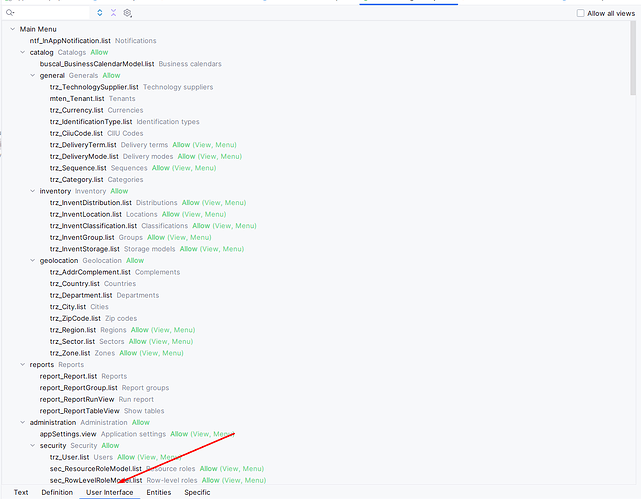Select trz_CiiuCode.list item
This screenshot has height=499, width=641.
(x=76, y=133)
